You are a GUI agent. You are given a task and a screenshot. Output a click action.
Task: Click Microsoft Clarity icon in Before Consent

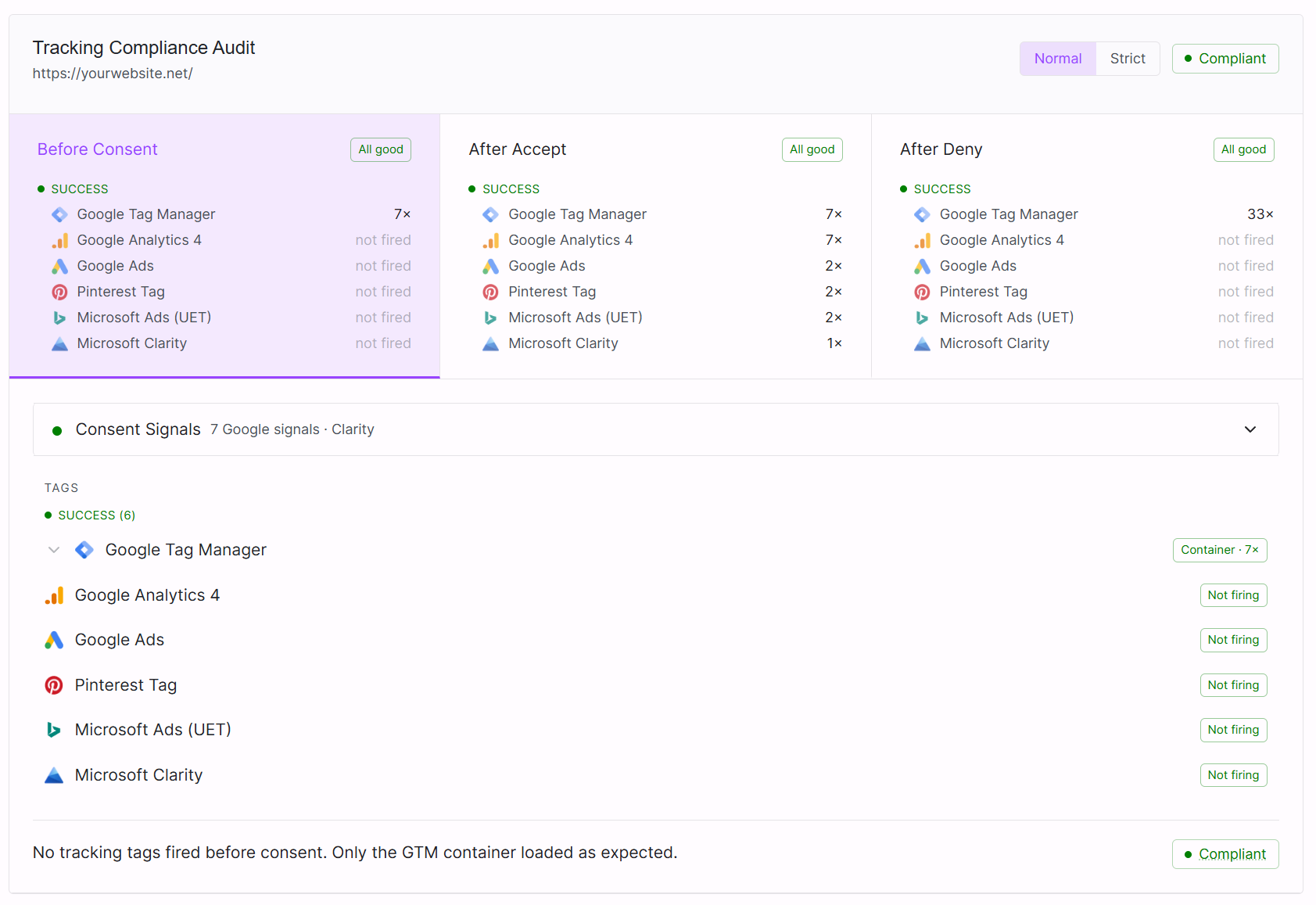pyautogui.click(x=59, y=343)
